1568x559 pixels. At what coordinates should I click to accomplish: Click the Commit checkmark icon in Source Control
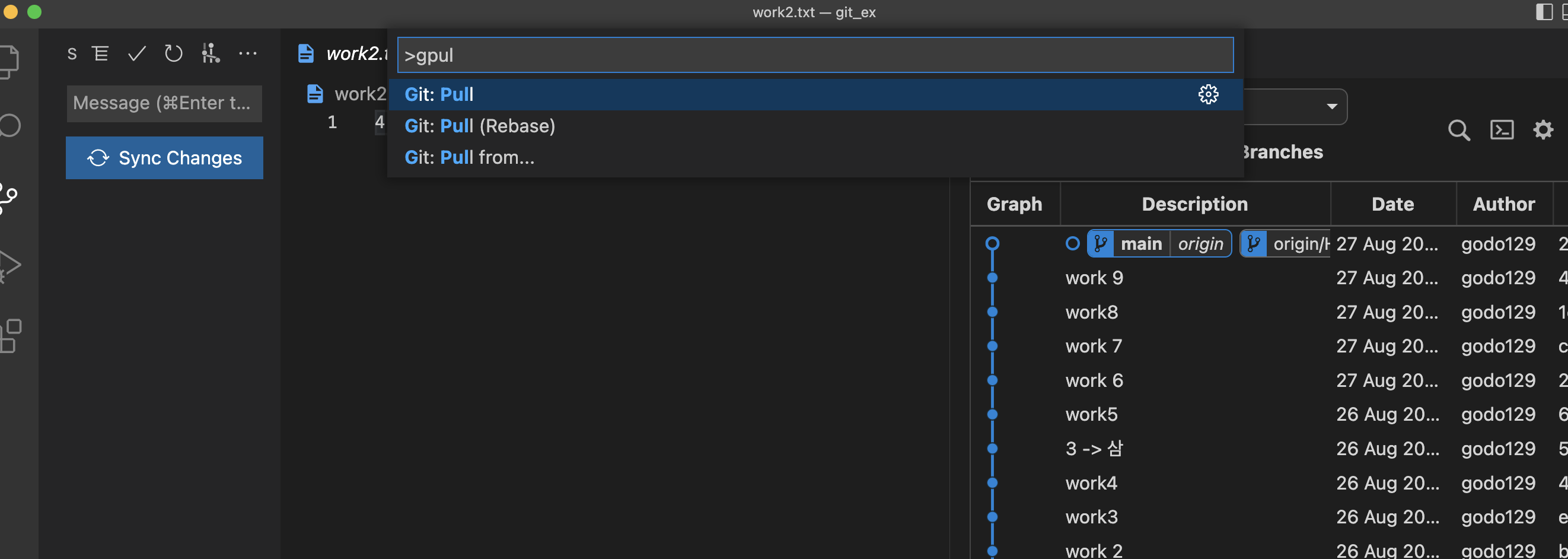136,53
